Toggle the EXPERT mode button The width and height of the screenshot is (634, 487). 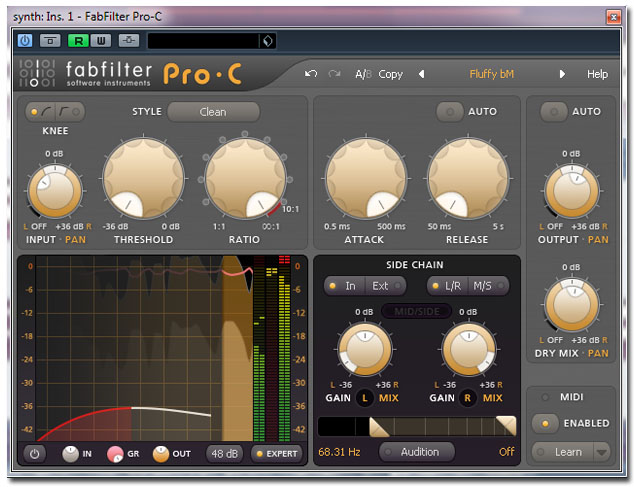[x=277, y=454]
